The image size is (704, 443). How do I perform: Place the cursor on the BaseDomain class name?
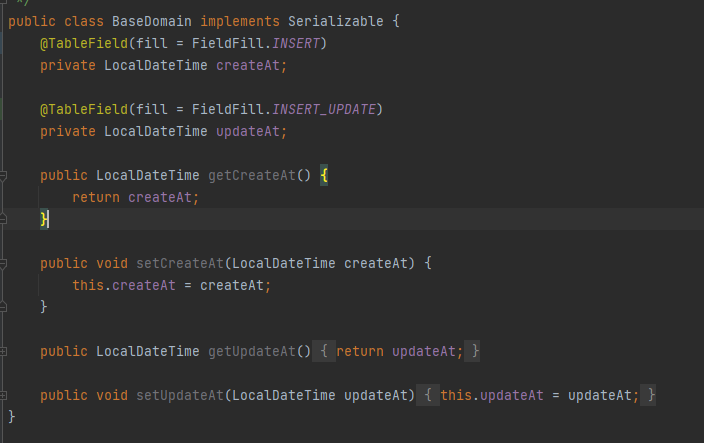152,21
